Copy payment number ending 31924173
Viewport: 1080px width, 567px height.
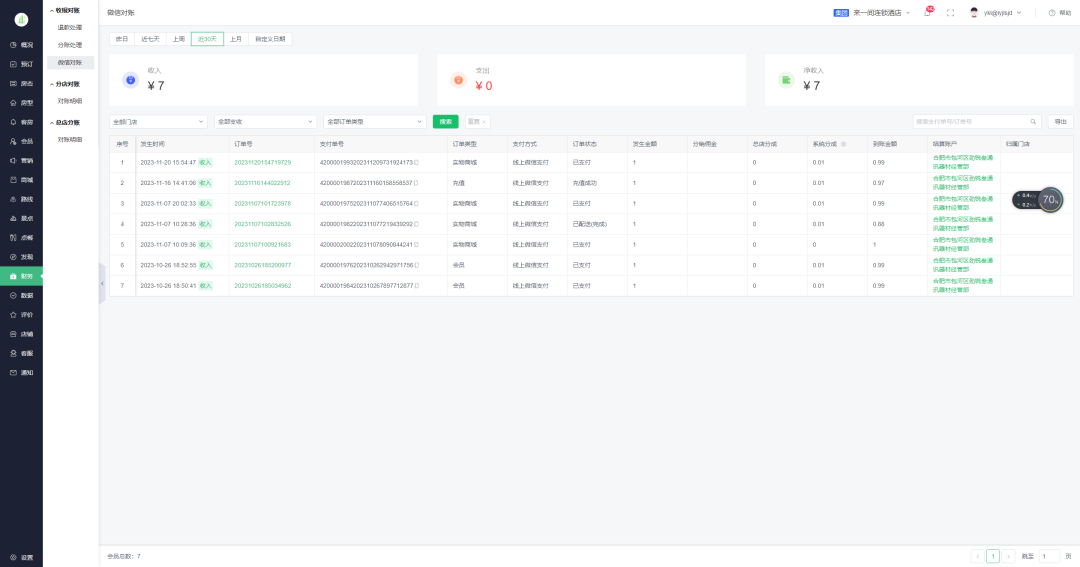(417, 163)
